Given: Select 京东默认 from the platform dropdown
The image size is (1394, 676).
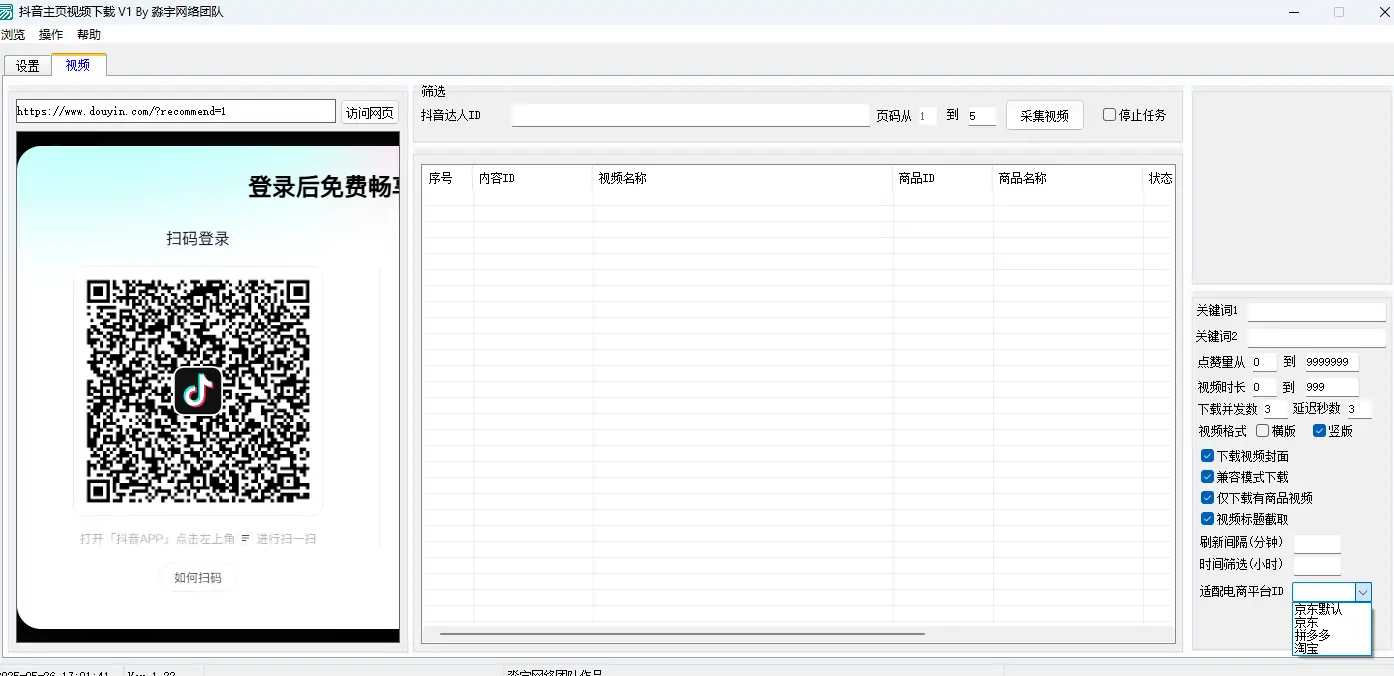Looking at the screenshot, I should pyautogui.click(x=1332, y=609).
